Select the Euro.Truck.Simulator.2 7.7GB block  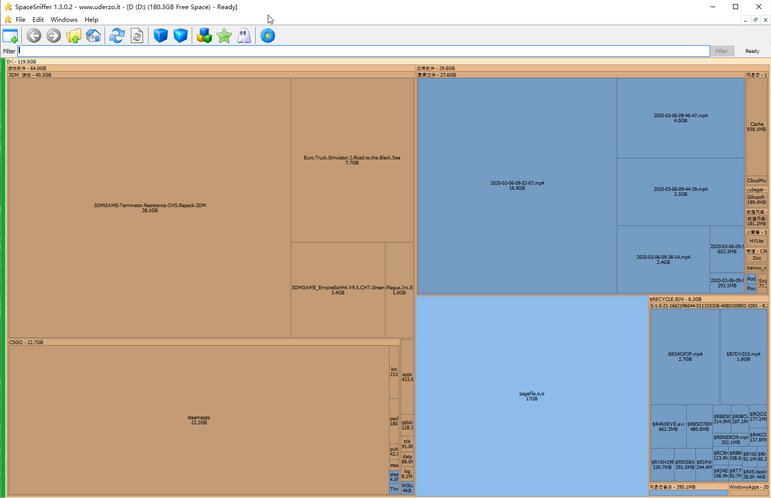coord(352,160)
